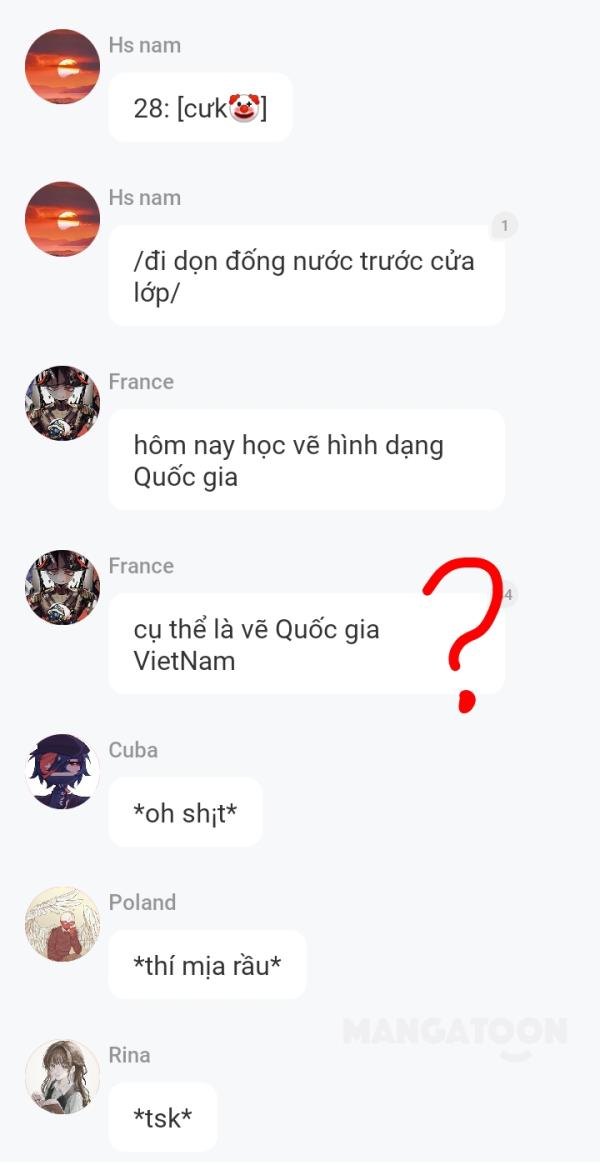Select 'hôm nay học vẽ hình dạng' bubble
This screenshot has width=600, height=1165.
(x=307, y=460)
